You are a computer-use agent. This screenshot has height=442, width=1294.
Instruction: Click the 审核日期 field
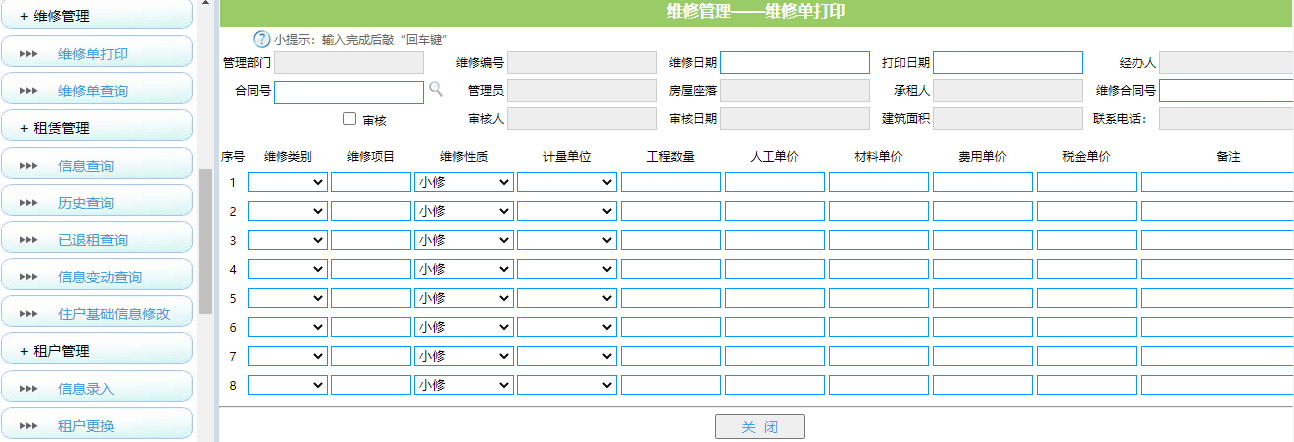(795, 119)
